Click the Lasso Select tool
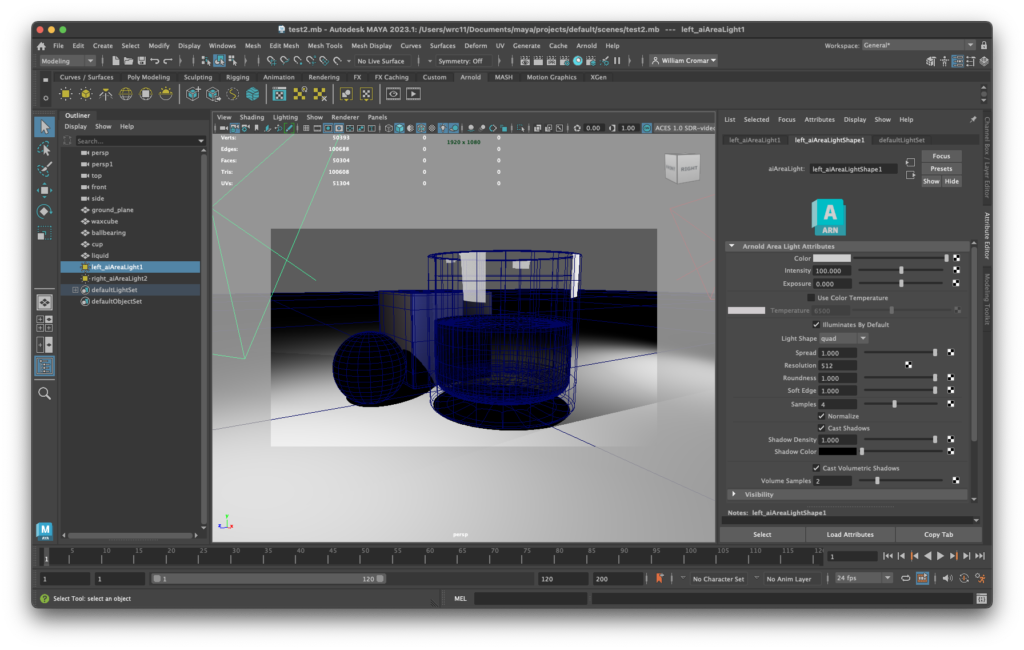This screenshot has height=650, width=1024. pos(44,148)
